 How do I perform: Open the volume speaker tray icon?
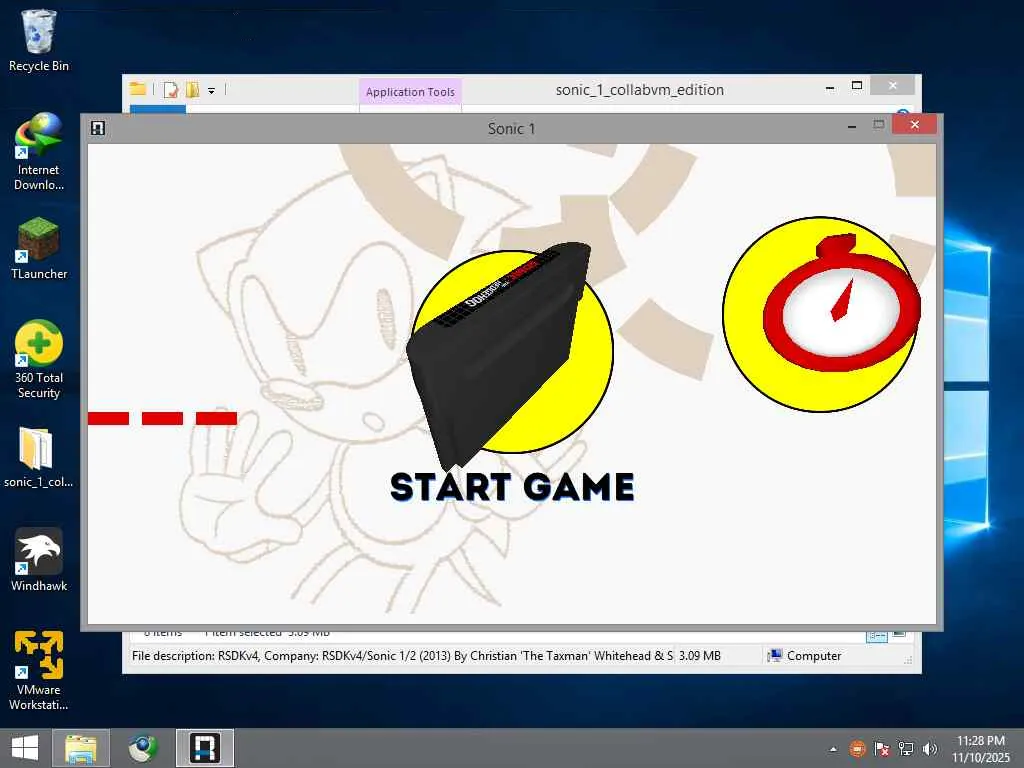pos(930,749)
